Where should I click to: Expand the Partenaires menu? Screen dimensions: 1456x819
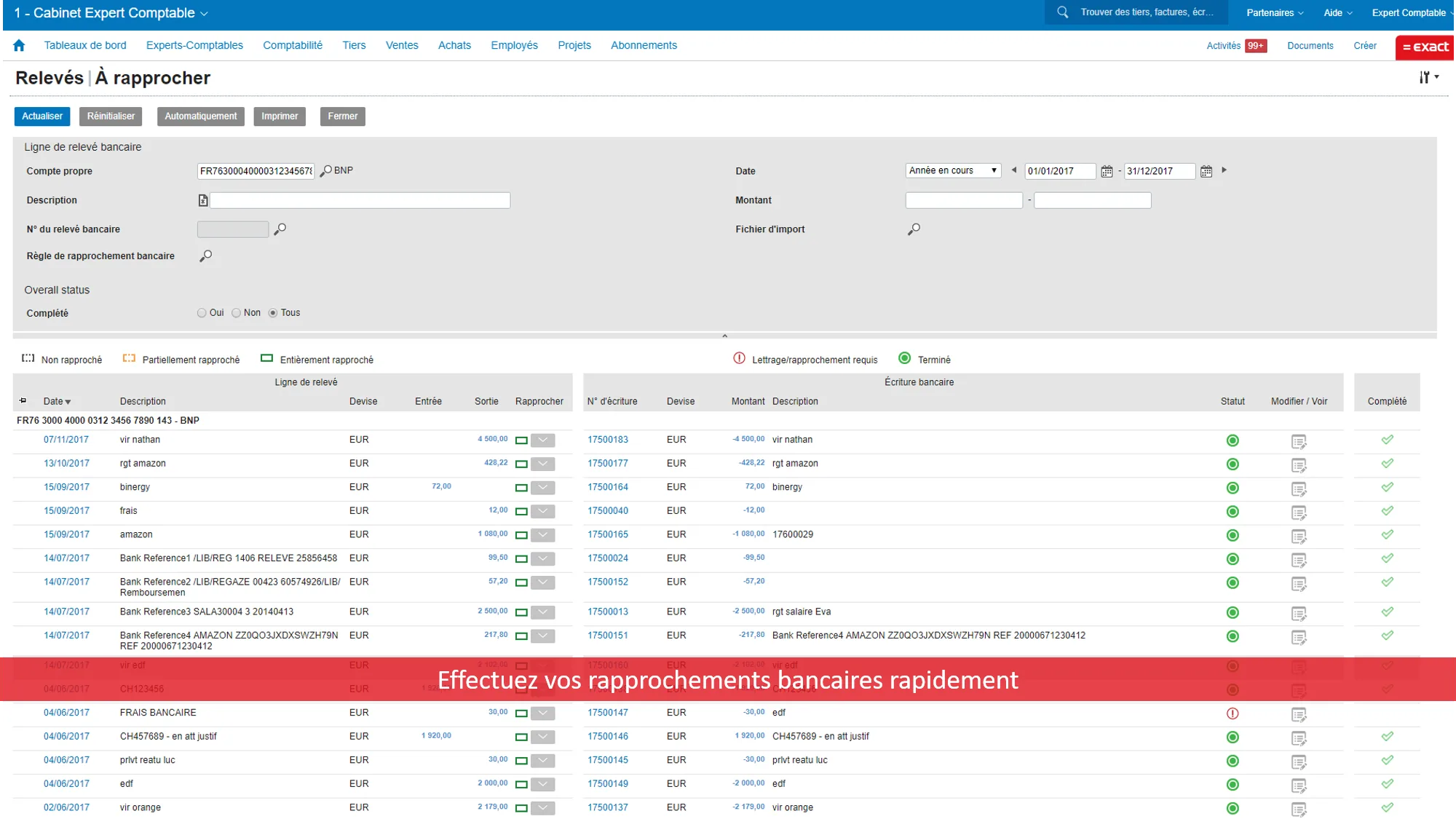pos(1275,13)
